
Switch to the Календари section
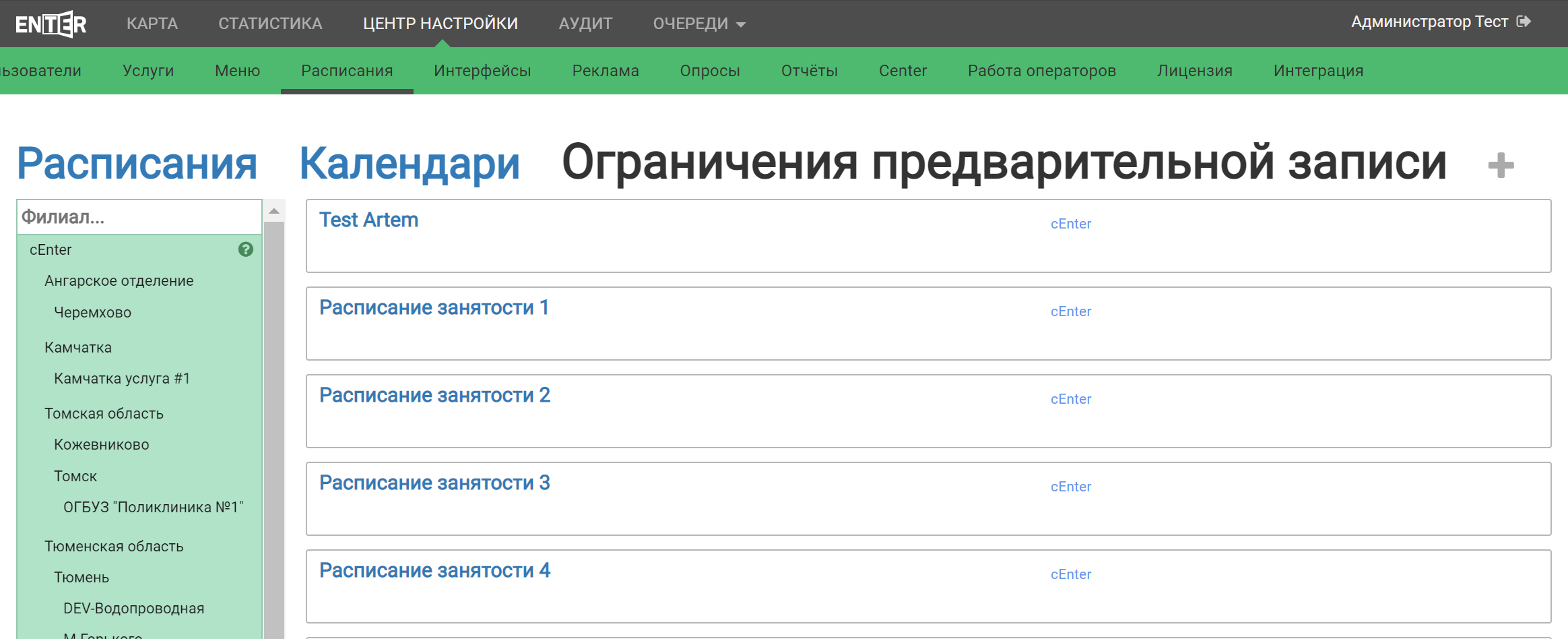pos(410,164)
